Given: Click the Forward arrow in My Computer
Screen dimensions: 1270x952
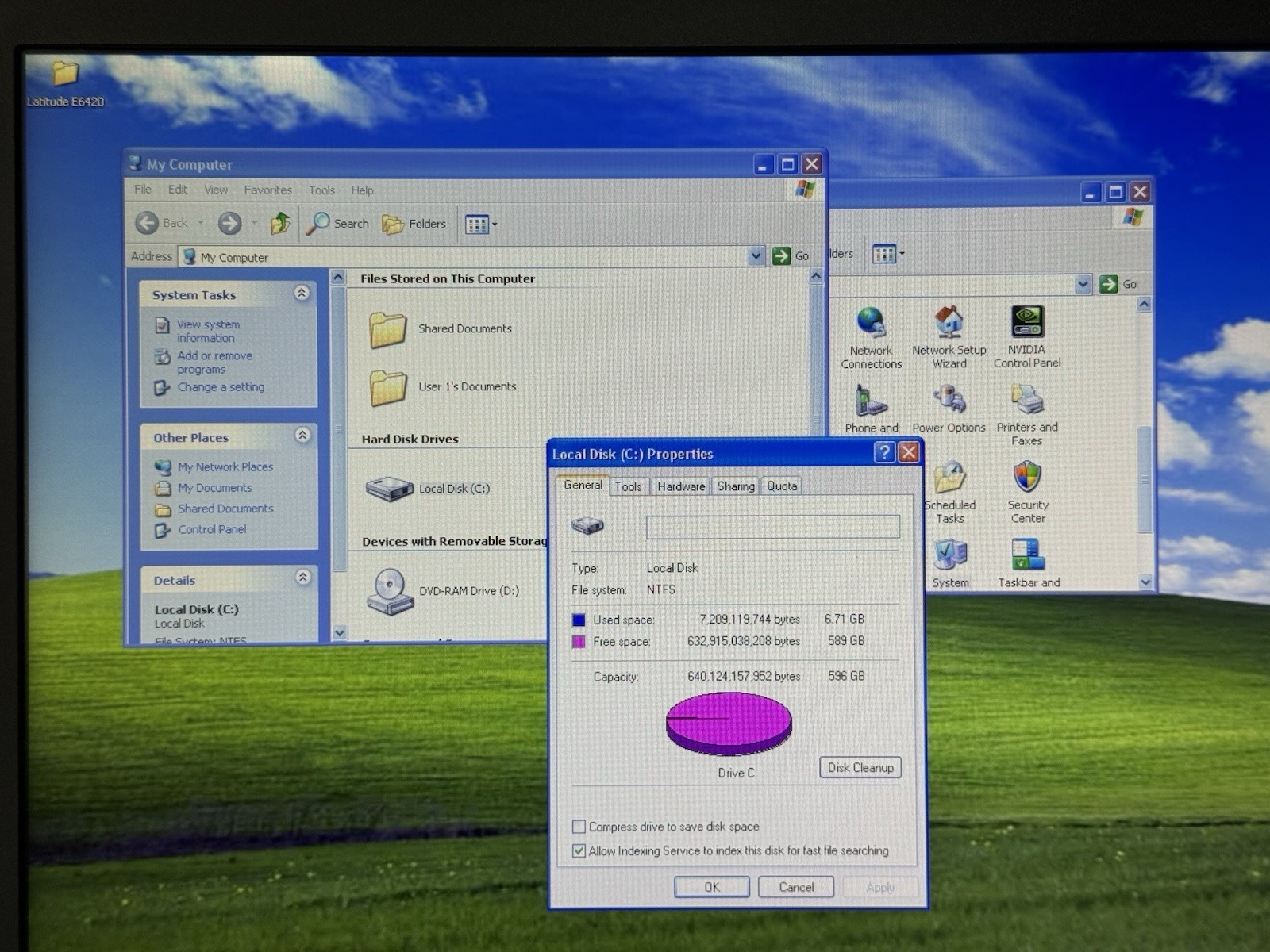Looking at the screenshot, I should click(x=229, y=224).
